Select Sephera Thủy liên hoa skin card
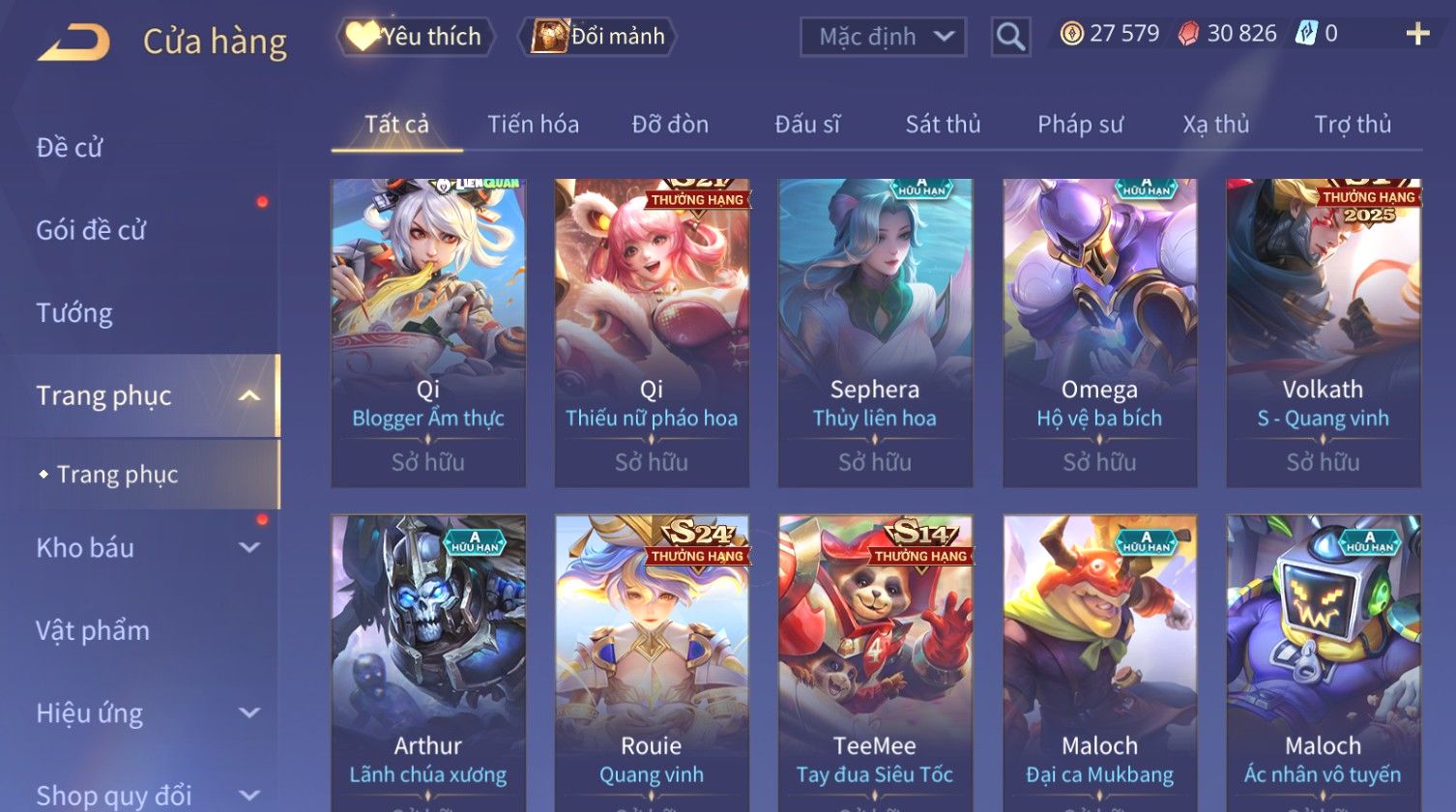 [x=875, y=333]
